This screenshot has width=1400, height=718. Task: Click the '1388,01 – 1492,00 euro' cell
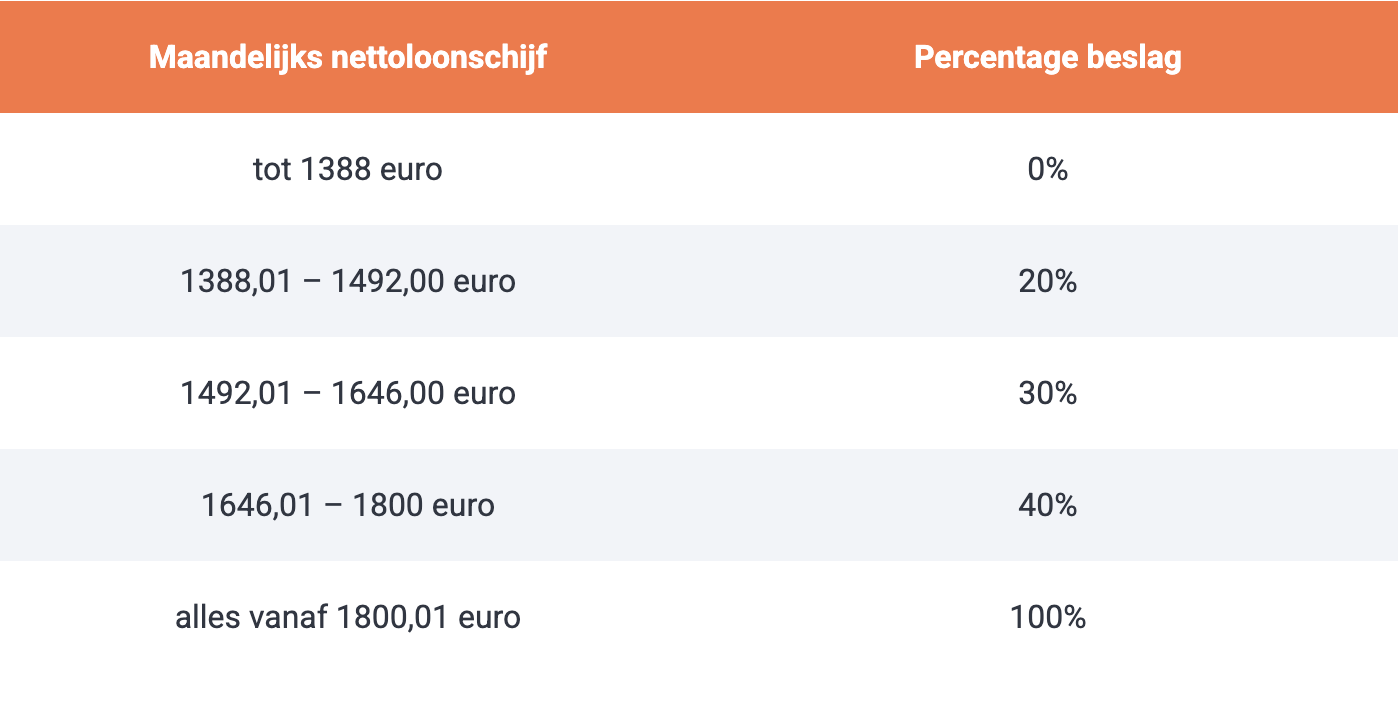coord(348,281)
